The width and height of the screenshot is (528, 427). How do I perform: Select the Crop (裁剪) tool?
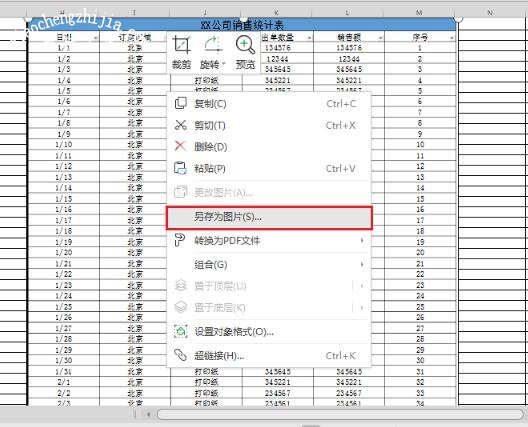(x=182, y=53)
